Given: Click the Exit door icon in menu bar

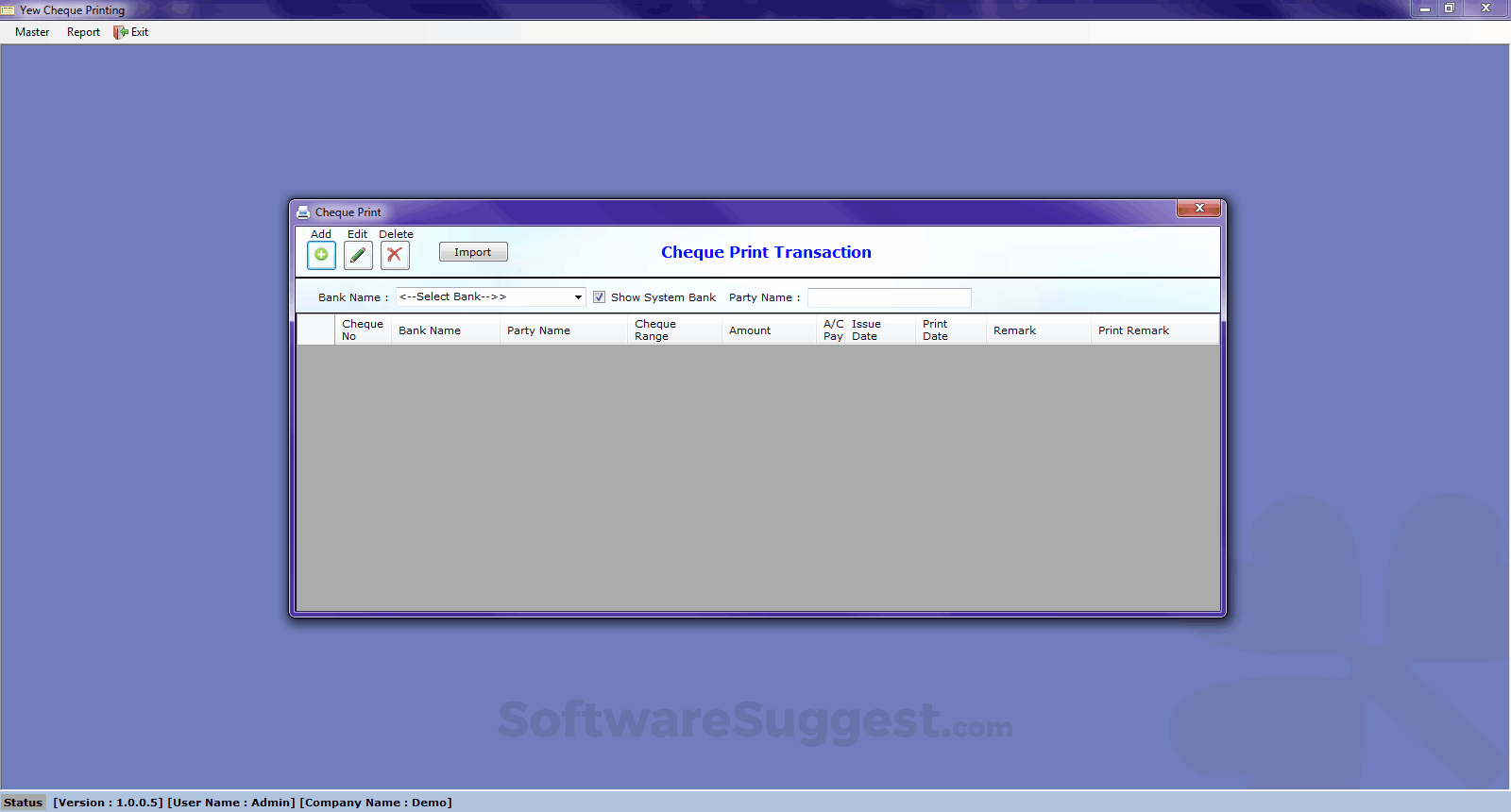Looking at the screenshot, I should click(120, 32).
